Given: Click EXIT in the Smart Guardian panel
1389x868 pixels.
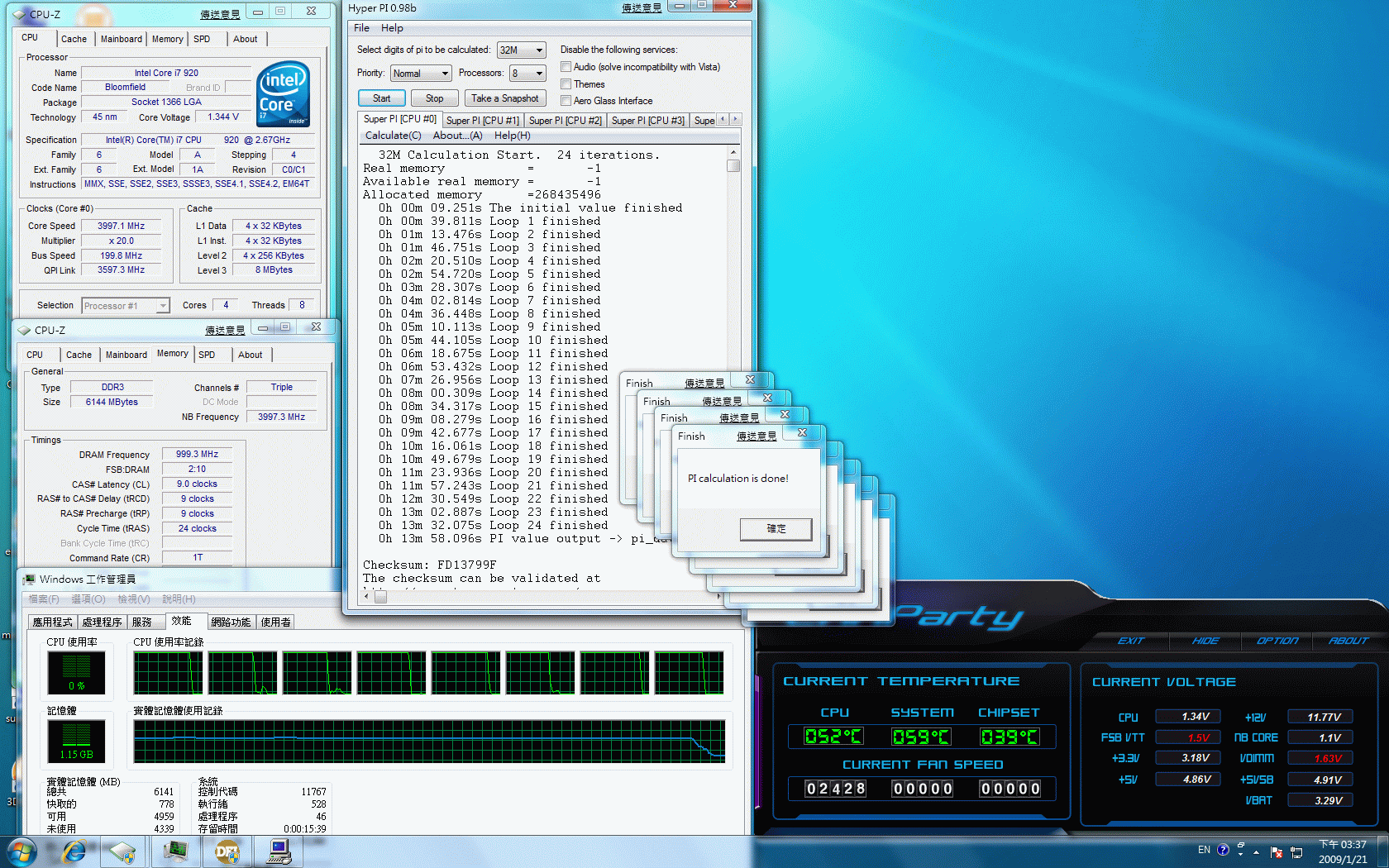Looking at the screenshot, I should click(1131, 641).
